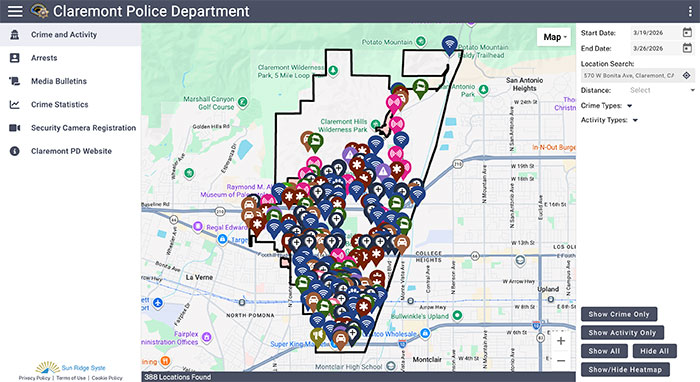700x382 pixels.
Task: Zoom out the map with minus button
Action: coord(561,360)
